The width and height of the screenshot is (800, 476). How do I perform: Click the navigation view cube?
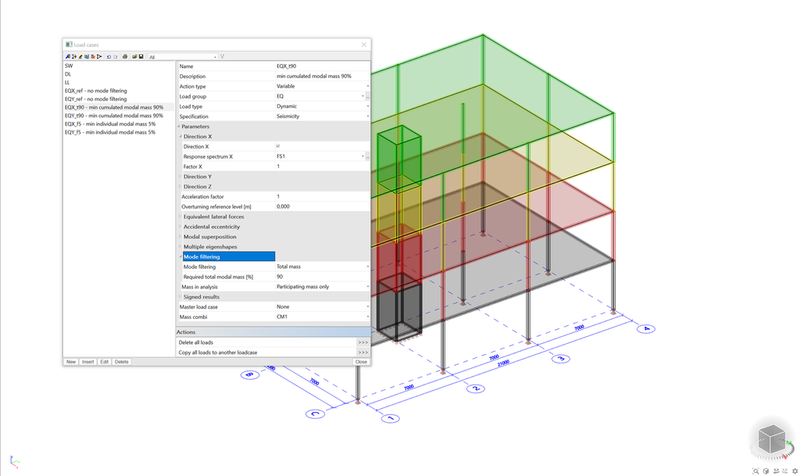(x=771, y=440)
